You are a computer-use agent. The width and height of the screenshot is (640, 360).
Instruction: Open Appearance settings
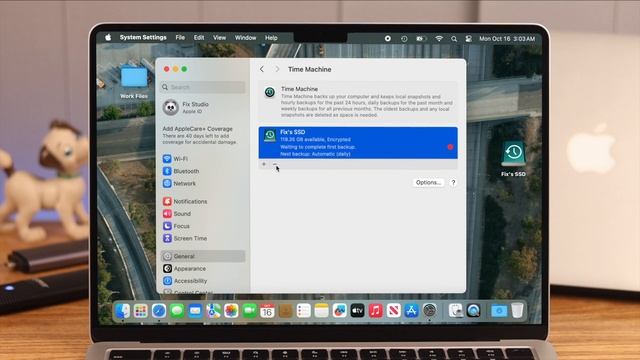pyautogui.click(x=184, y=269)
